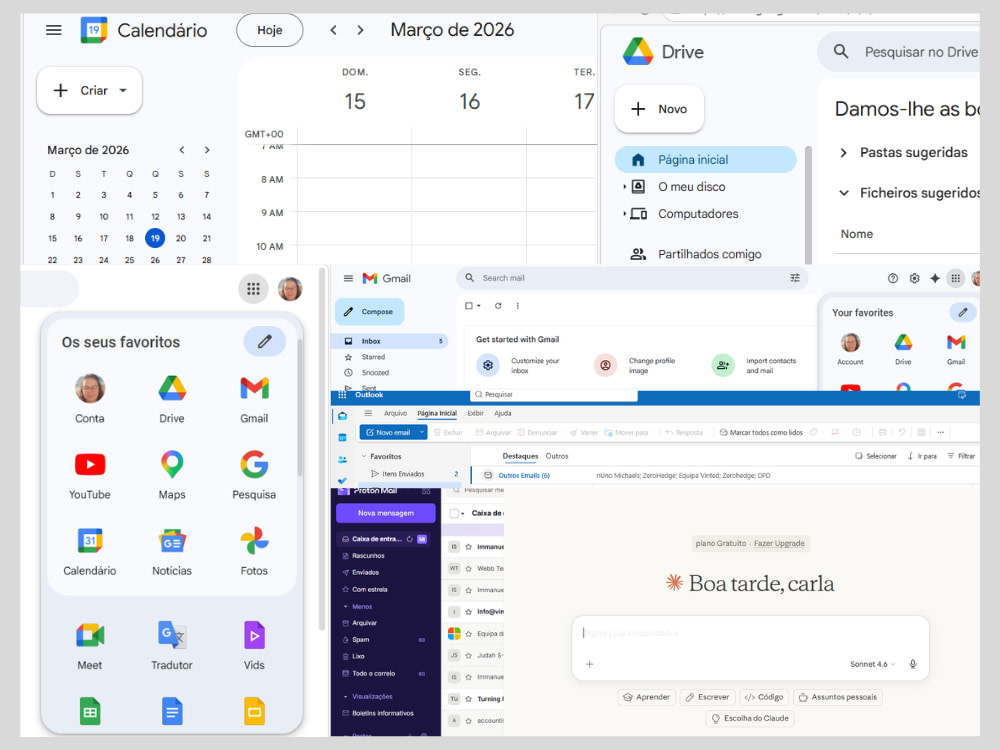Open the Outlook app launcher grid
This screenshot has height=750, width=1000.
click(342, 395)
